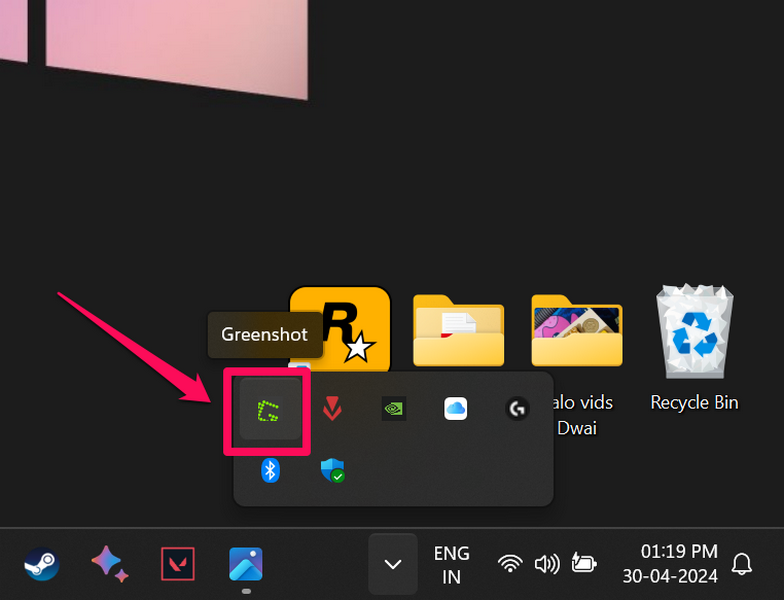Open iCloud from the tray overflow
This screenshot has height=600, width=784.
455,409
